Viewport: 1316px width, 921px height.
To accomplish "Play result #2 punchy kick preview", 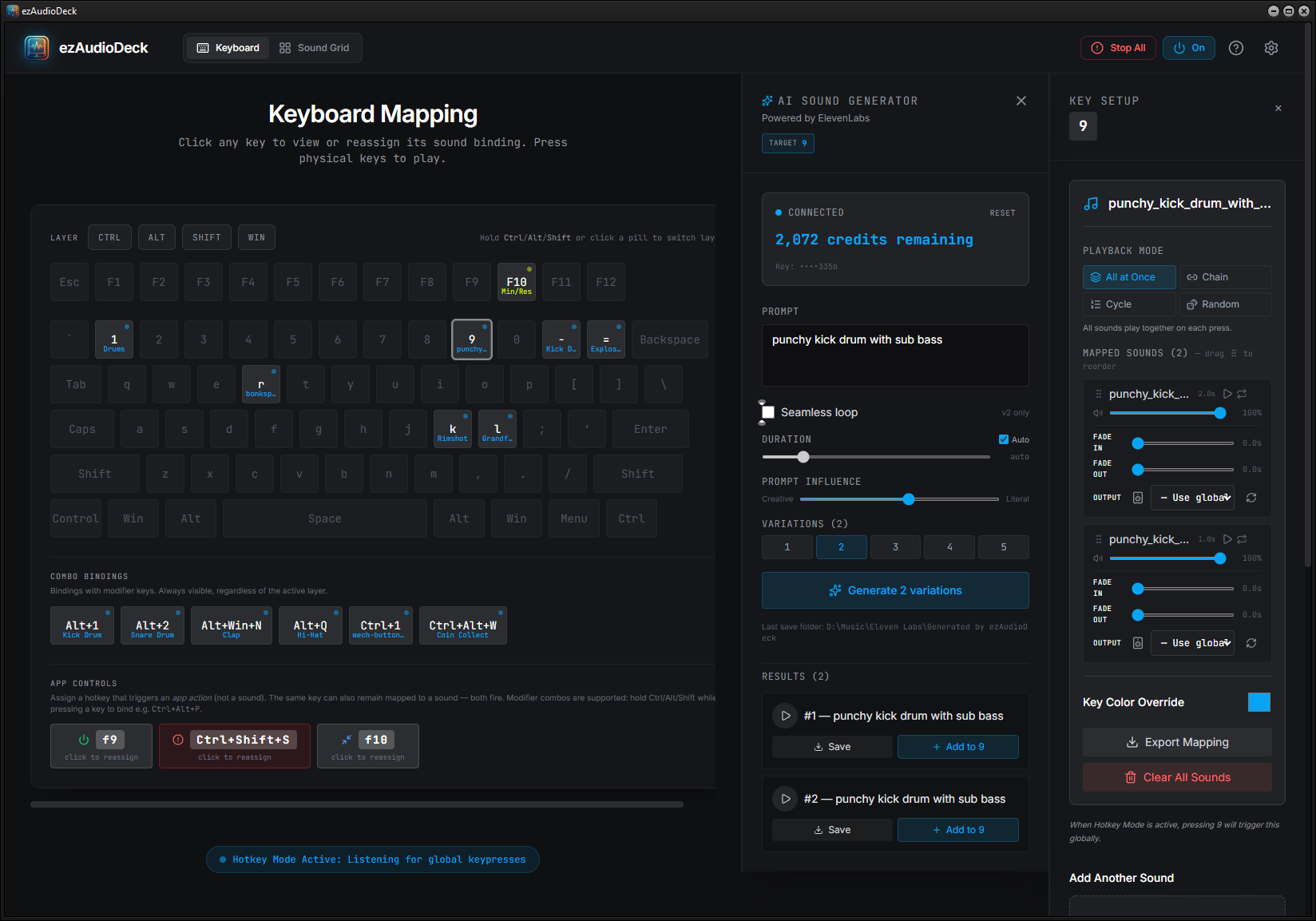I will click(x=785, y=799).
